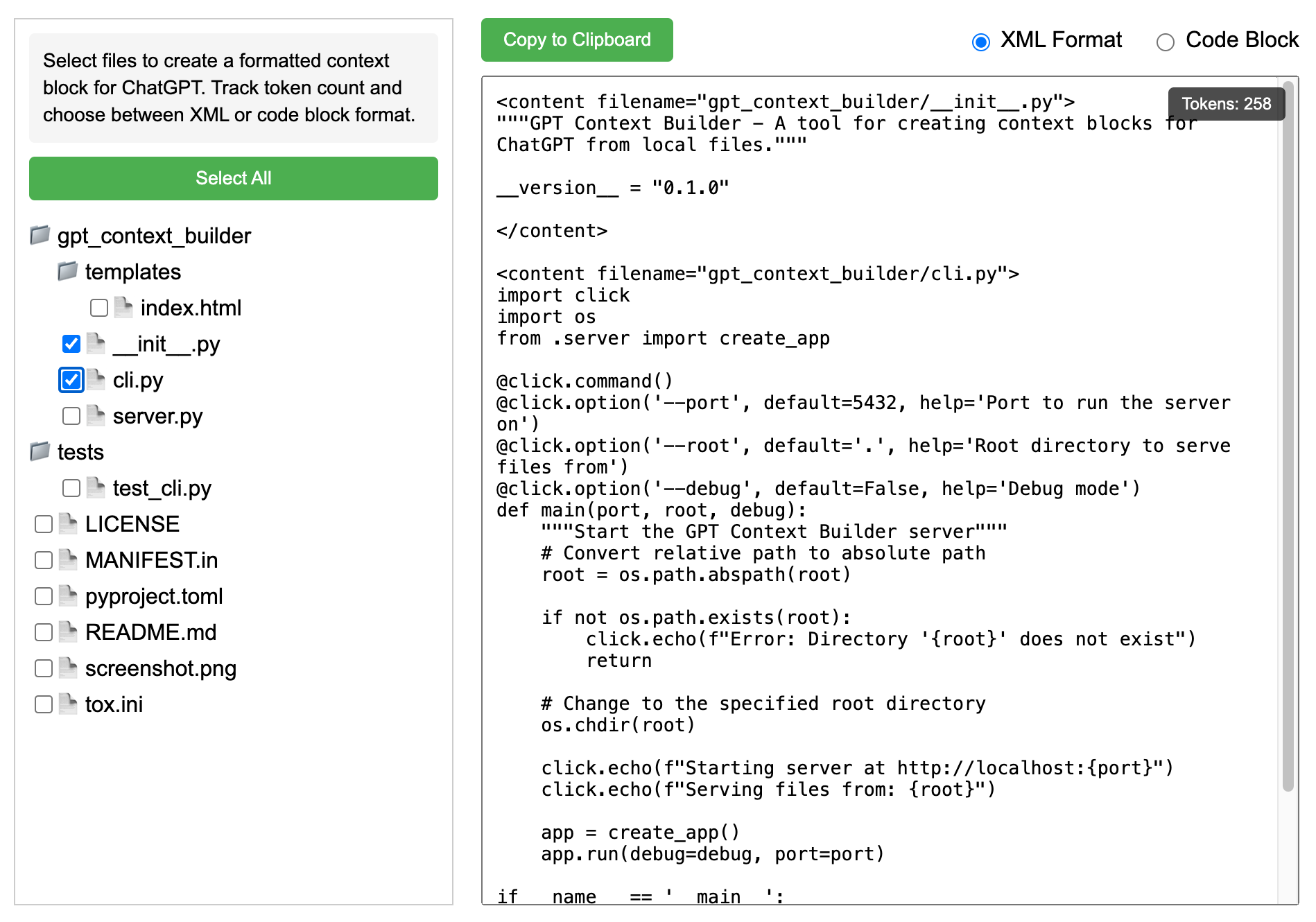1316x922 pixels.
Task: Uncheck the cli.py checkbox
Action: [71, 380]
